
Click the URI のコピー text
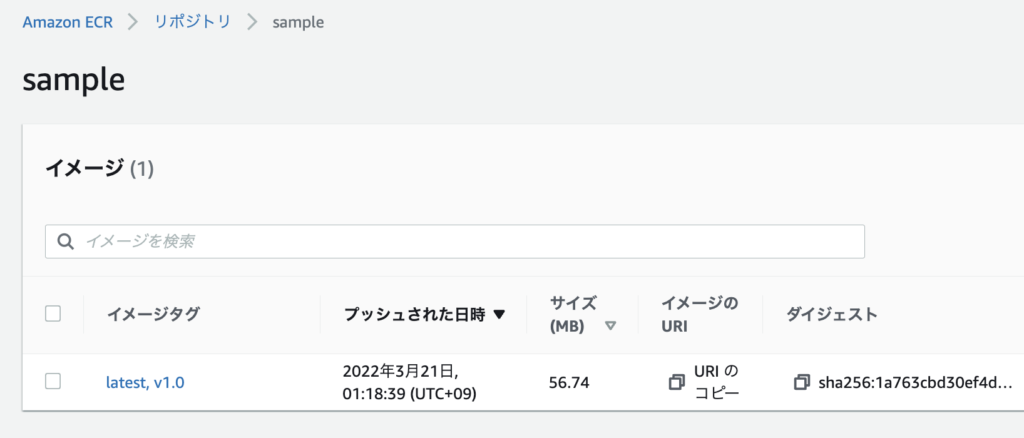click(x=716, y=382)
